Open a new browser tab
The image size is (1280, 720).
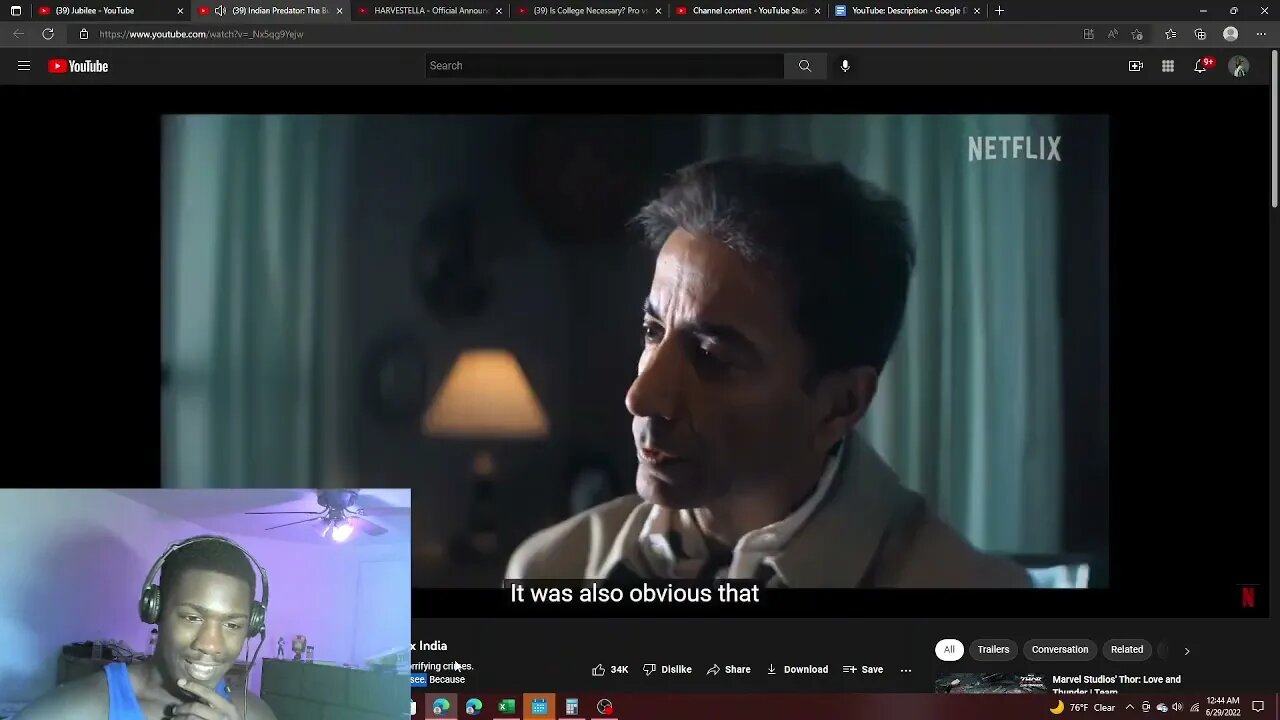(x=999, y=11)
